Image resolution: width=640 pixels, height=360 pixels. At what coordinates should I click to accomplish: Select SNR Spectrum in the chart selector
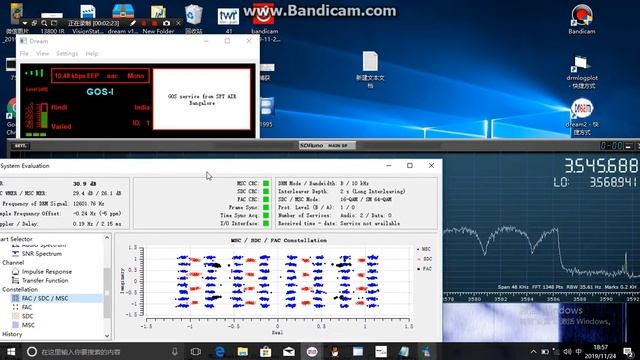[41, 253]
